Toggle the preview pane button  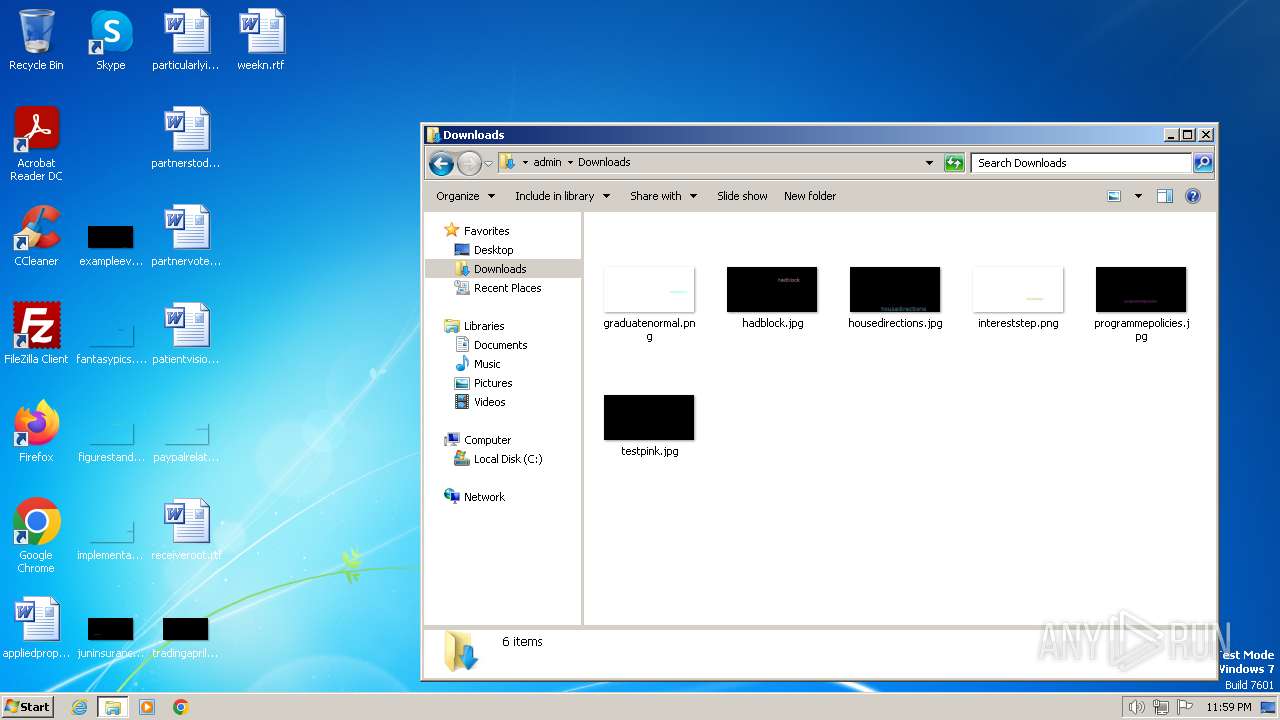(1164, 196)
